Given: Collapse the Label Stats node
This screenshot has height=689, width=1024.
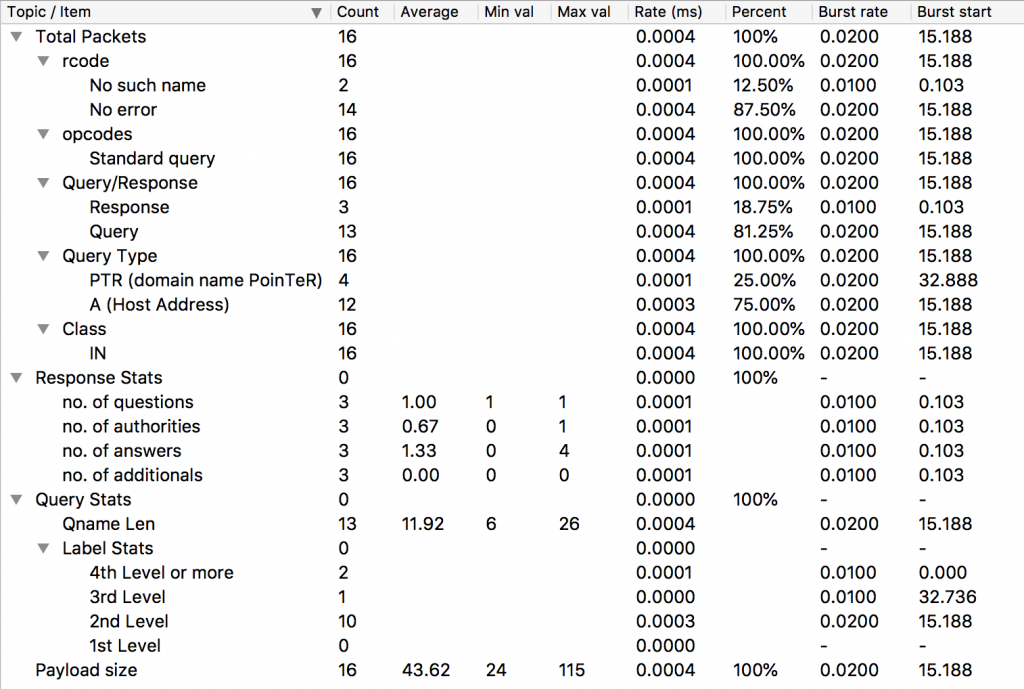Looking at the screenshot, I should 44,549.
